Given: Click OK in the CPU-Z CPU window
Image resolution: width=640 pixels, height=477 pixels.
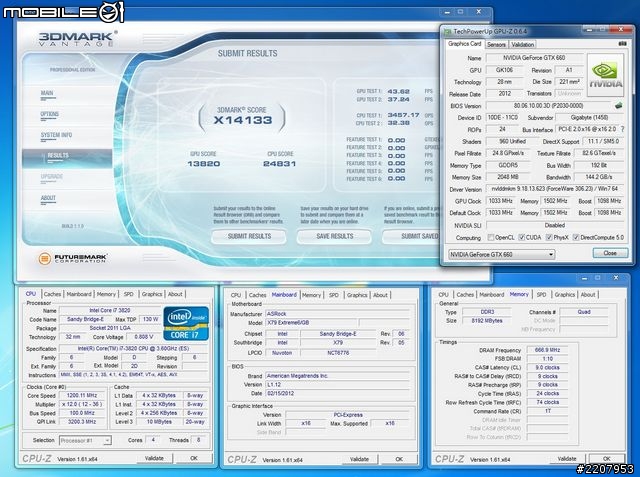Looking at the screenshot, I should click(x=194, y=458).
